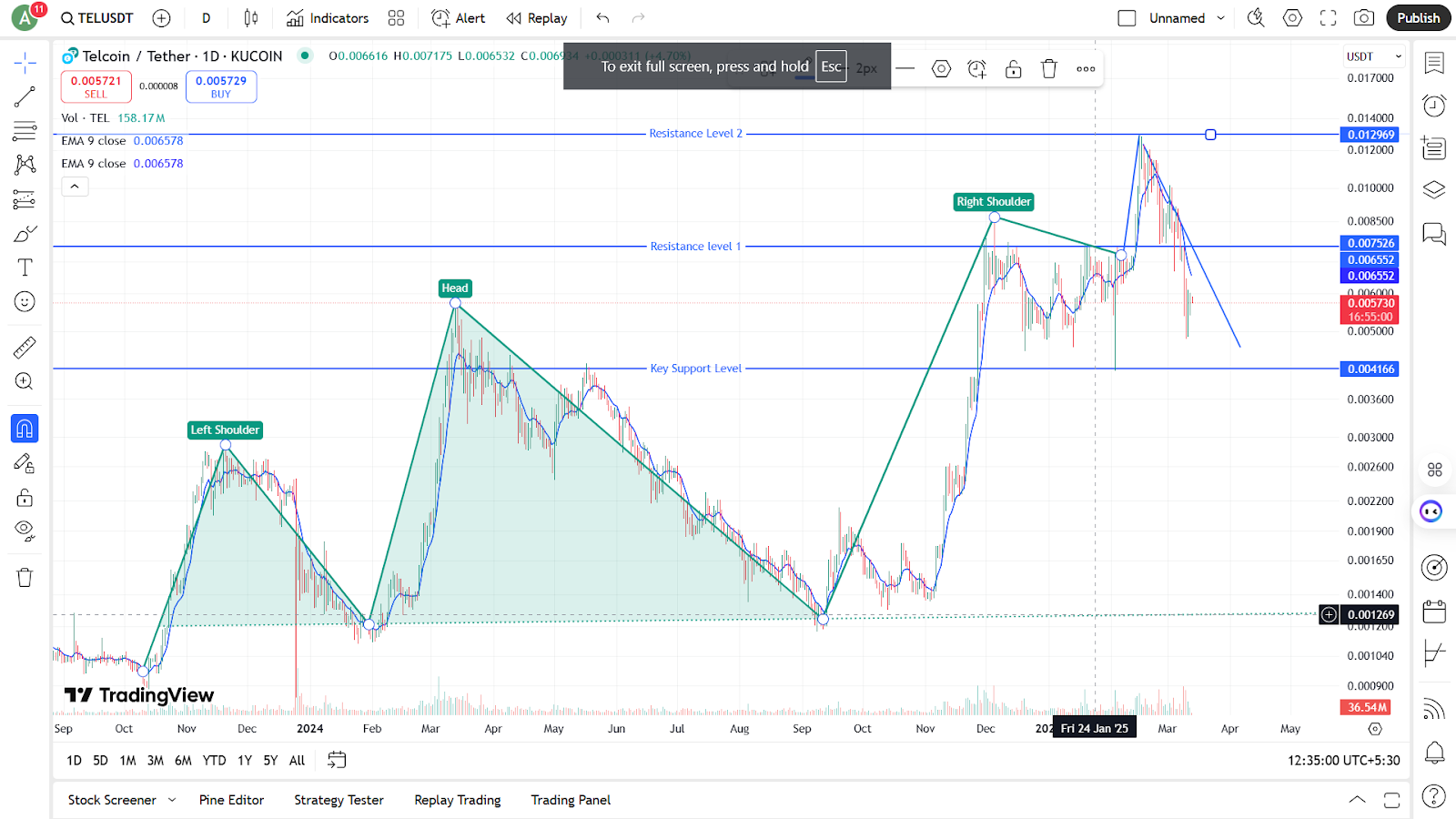The height and width of the screenshot is (819, 1456).
Task: Open the Fibonacci/Gann tools group
Action: (25, 131)
